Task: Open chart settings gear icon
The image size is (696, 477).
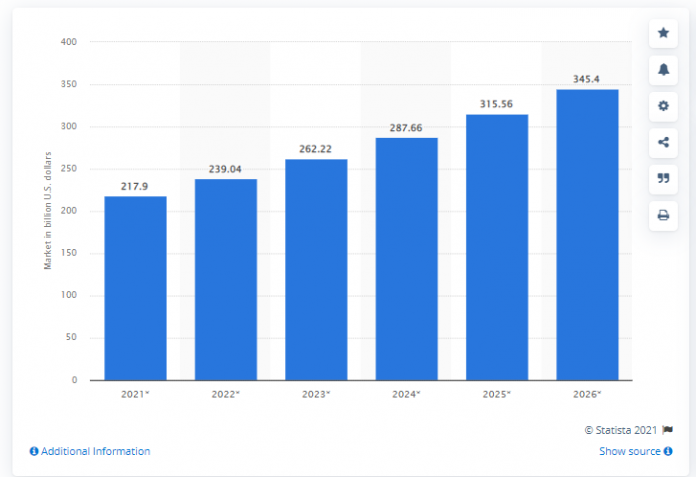Action: (x=662, y=105)
